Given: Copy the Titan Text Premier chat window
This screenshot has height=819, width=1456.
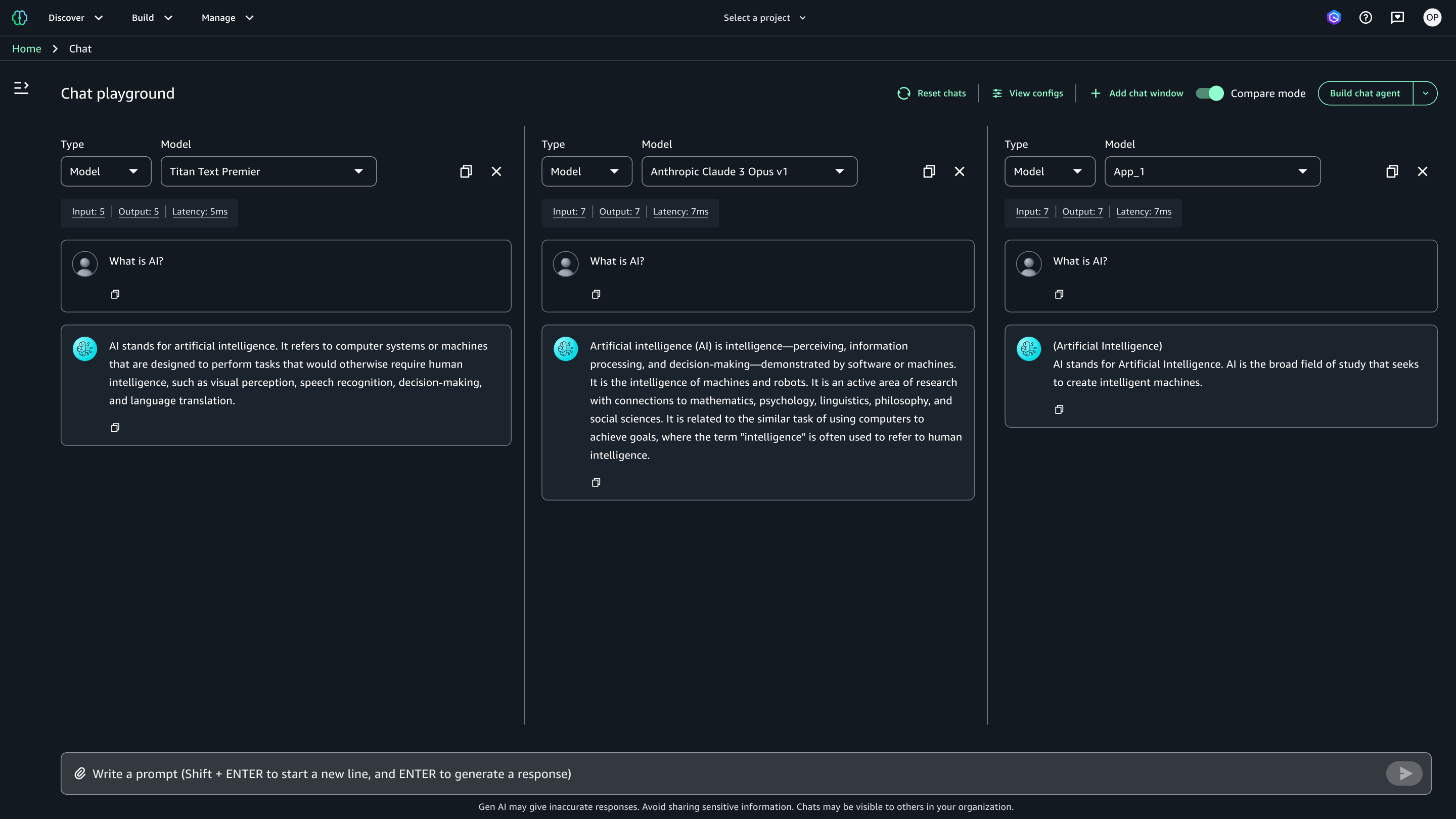Looking at the screenshot, I should pyautogui.click(x=465, y=171).
